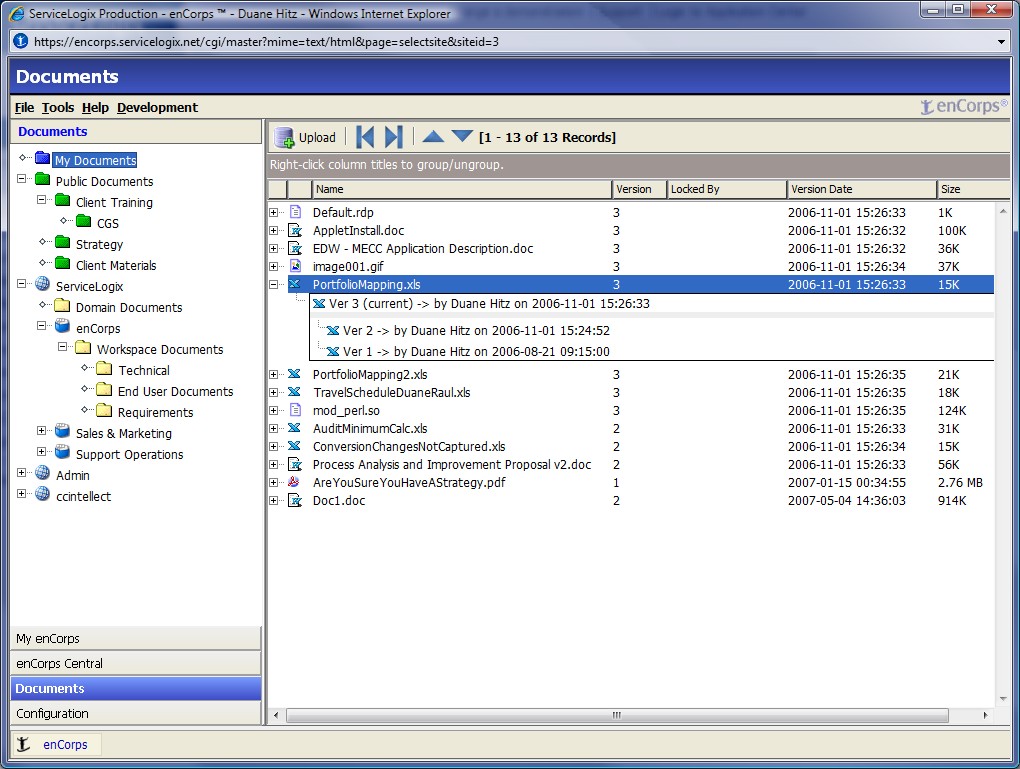Viewport: 1020px width, 769px height.
Task: Click the My Documents blue folder icon
Action: point(43,158)
